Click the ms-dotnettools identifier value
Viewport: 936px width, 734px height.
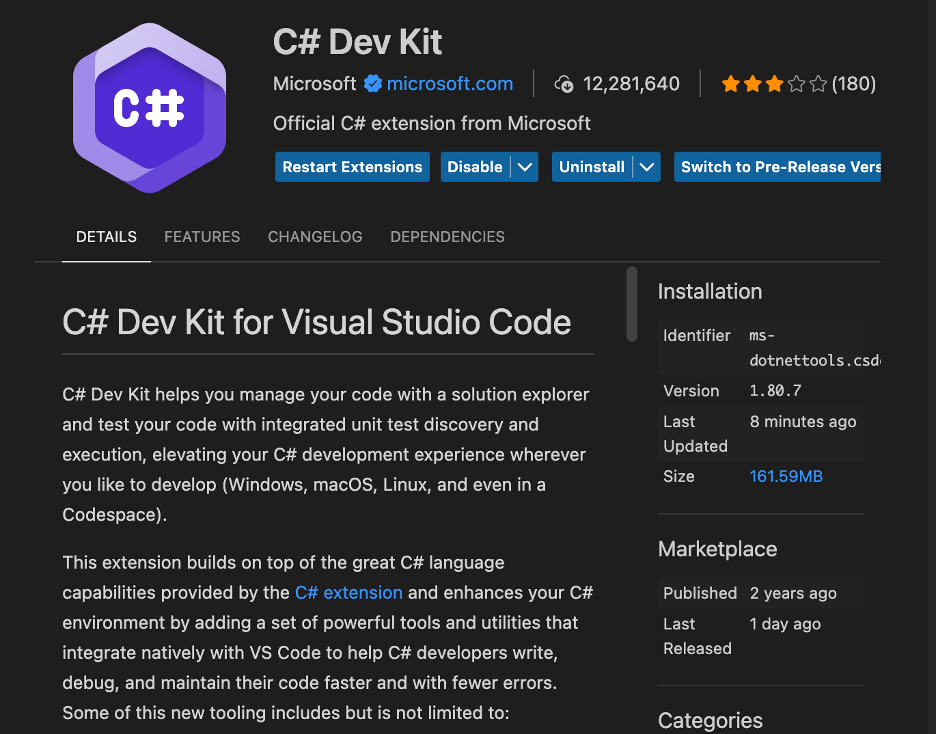tap(815, 348)
